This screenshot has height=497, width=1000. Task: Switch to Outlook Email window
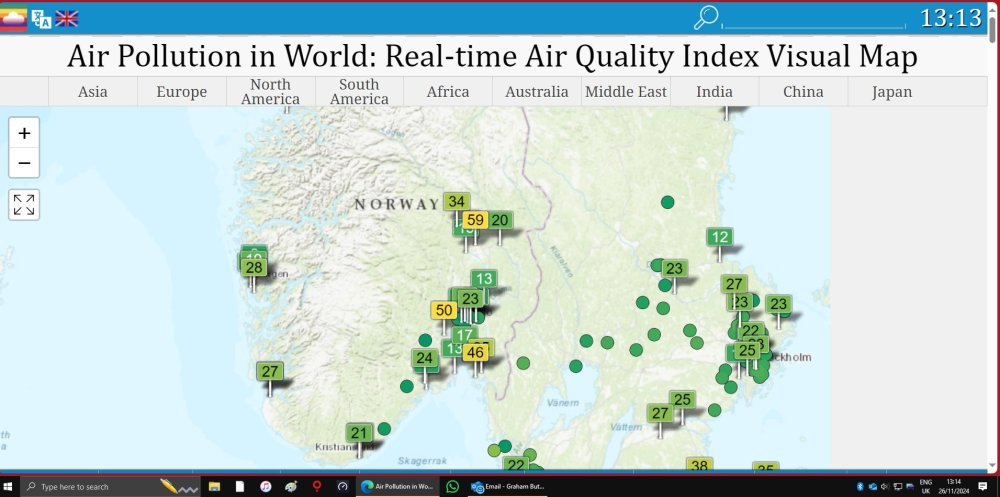click(508, 486)
